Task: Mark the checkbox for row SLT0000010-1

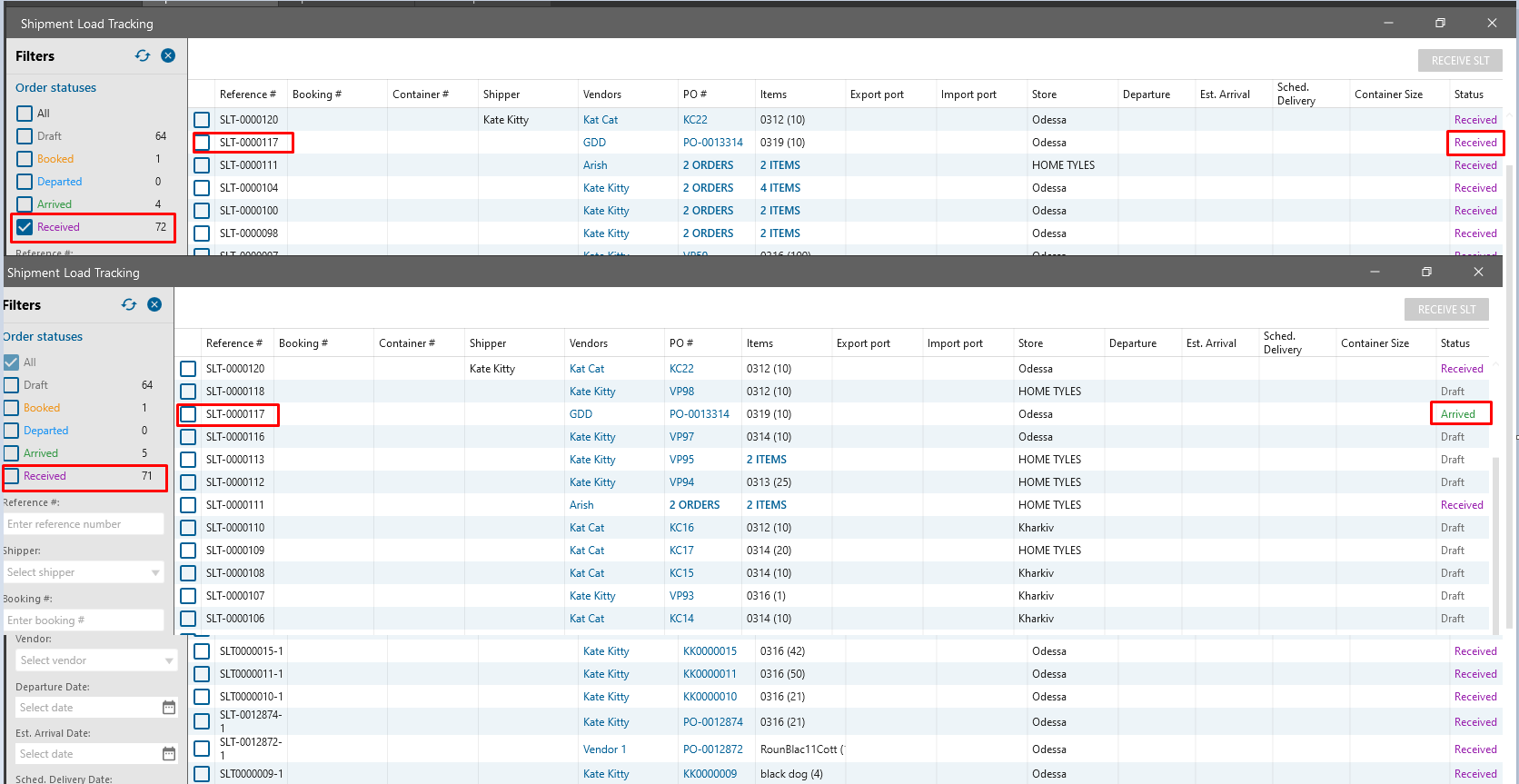Action: click(202, 697)
